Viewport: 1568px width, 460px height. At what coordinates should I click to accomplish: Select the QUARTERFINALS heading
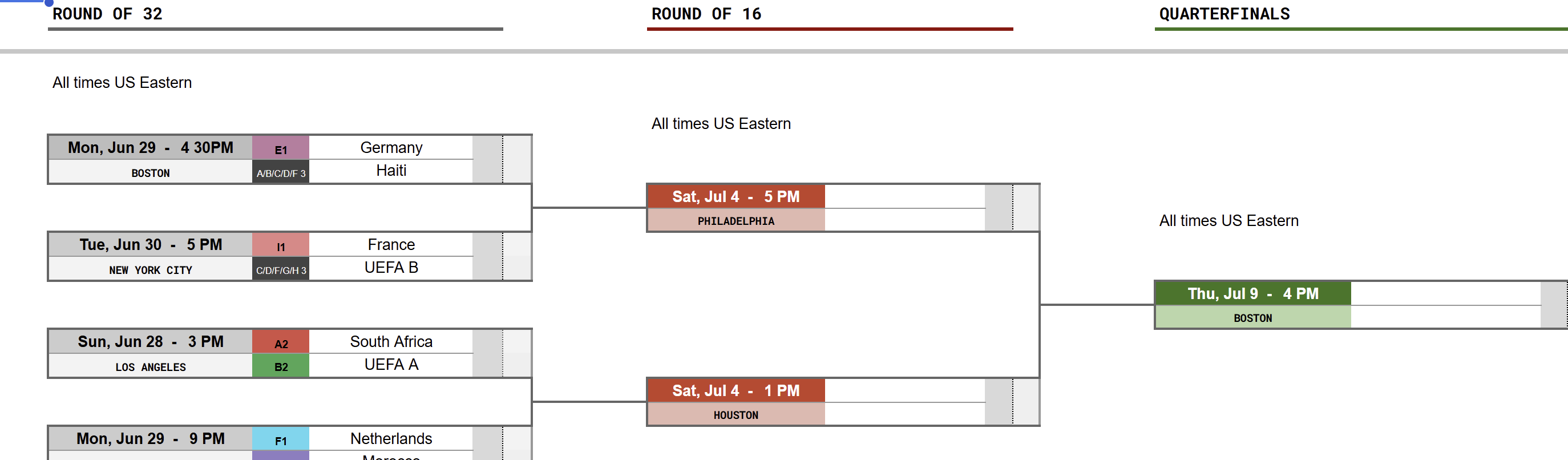1224,14
